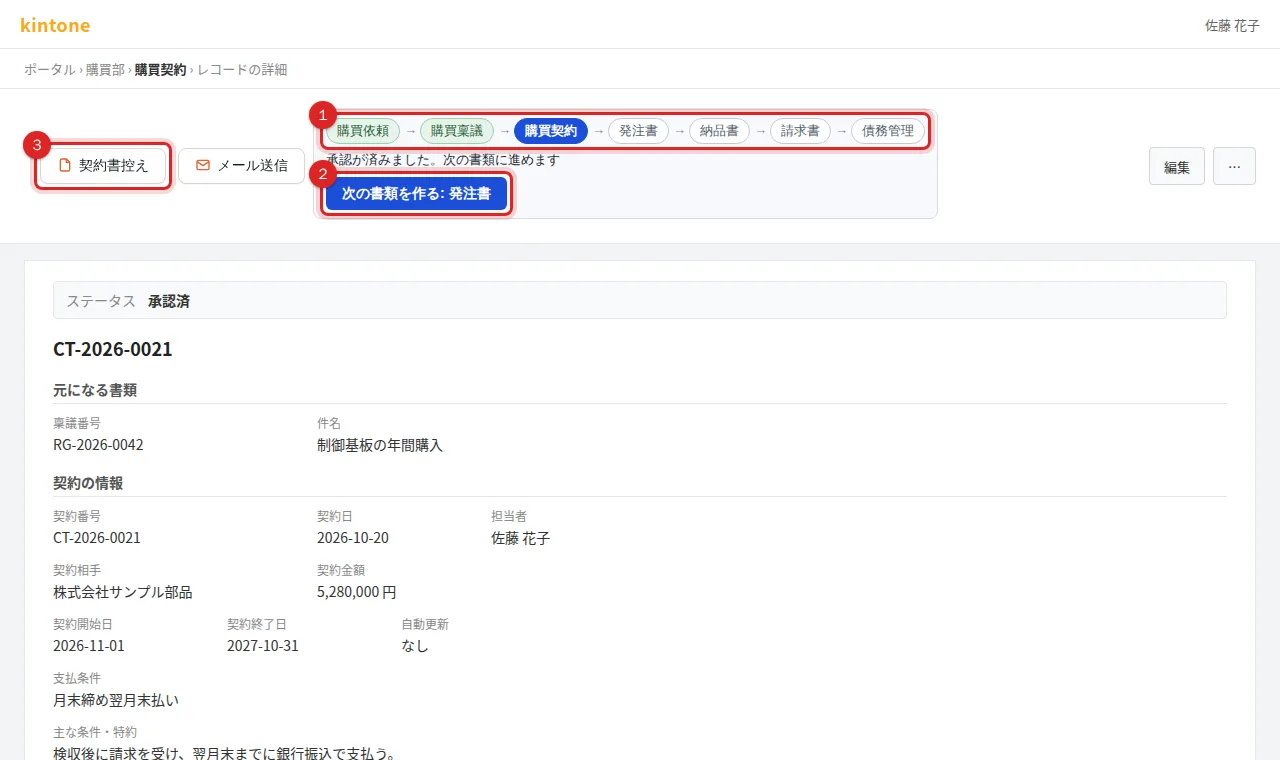Viewport: 1280px width, 760px height.
Task: Click 契約金額 value 5,280,000 円
Action: coord(357,592)
